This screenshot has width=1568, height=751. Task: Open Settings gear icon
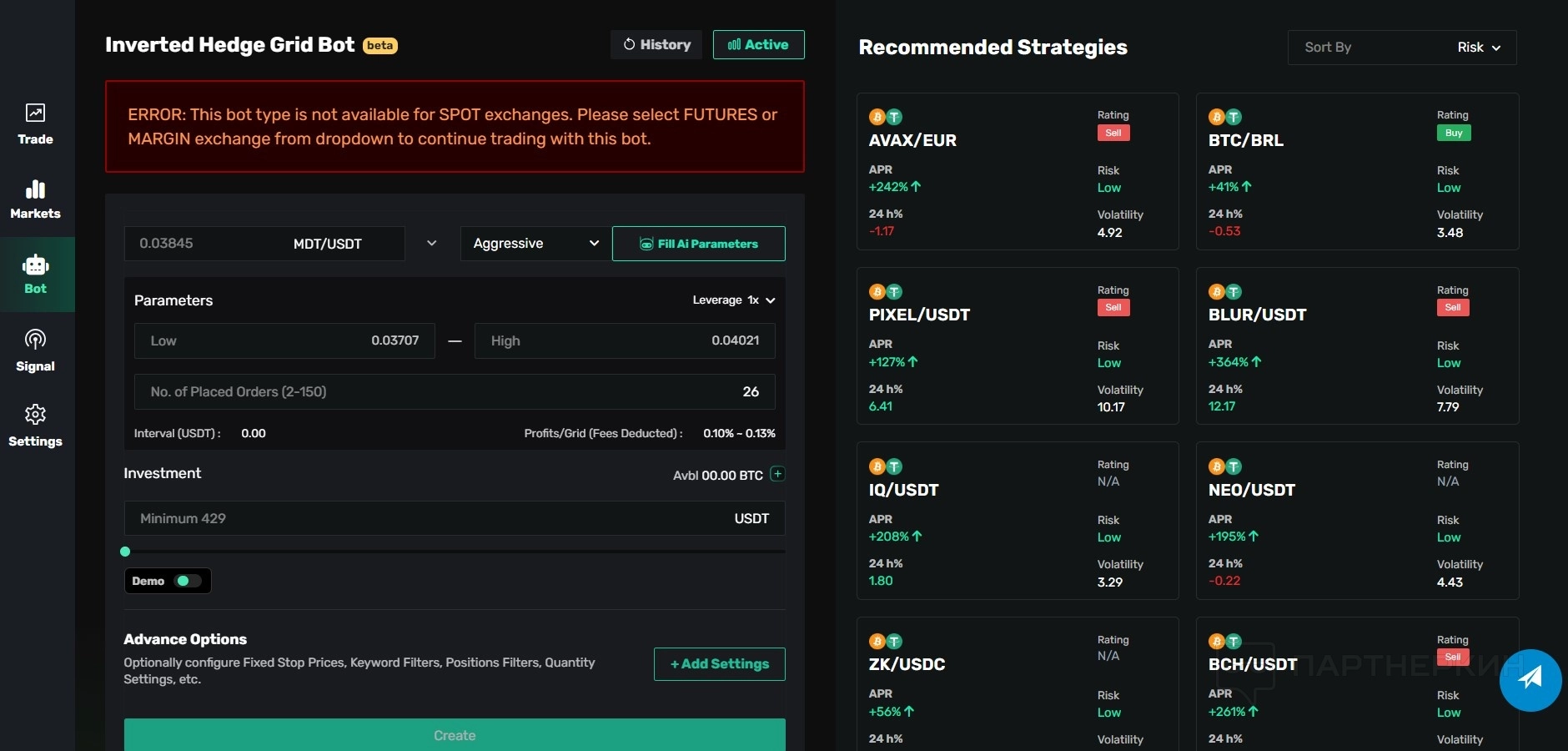[35, 415]
